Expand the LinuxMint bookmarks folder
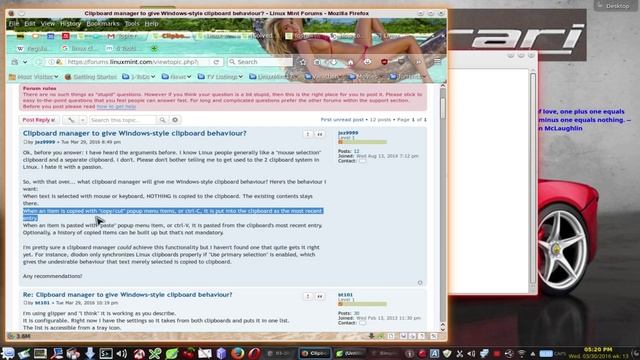The height and width of the screenshot is (360, 640). coord(273,77)
